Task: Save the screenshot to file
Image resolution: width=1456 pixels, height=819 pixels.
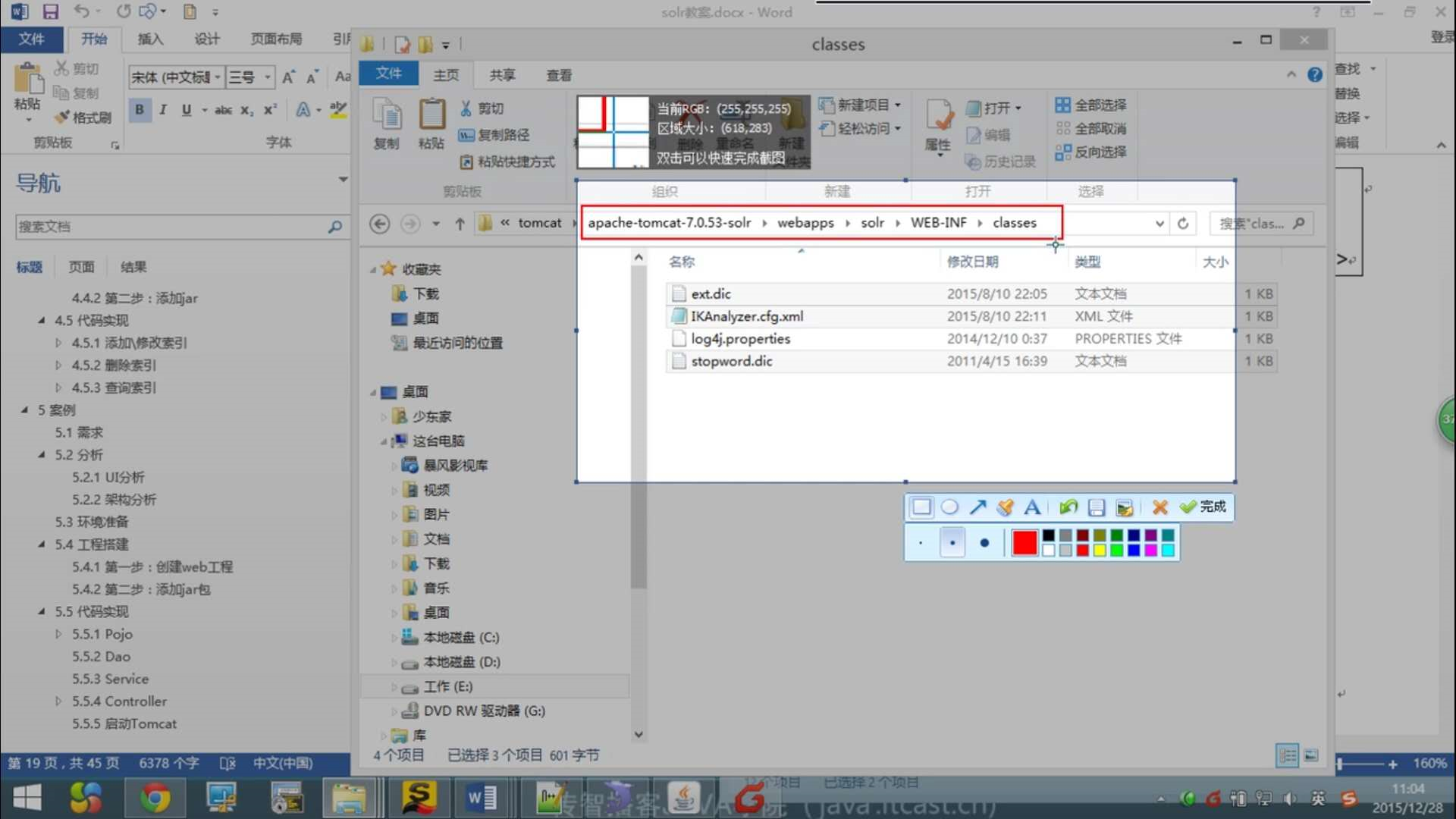Action: pos(1097,507)
